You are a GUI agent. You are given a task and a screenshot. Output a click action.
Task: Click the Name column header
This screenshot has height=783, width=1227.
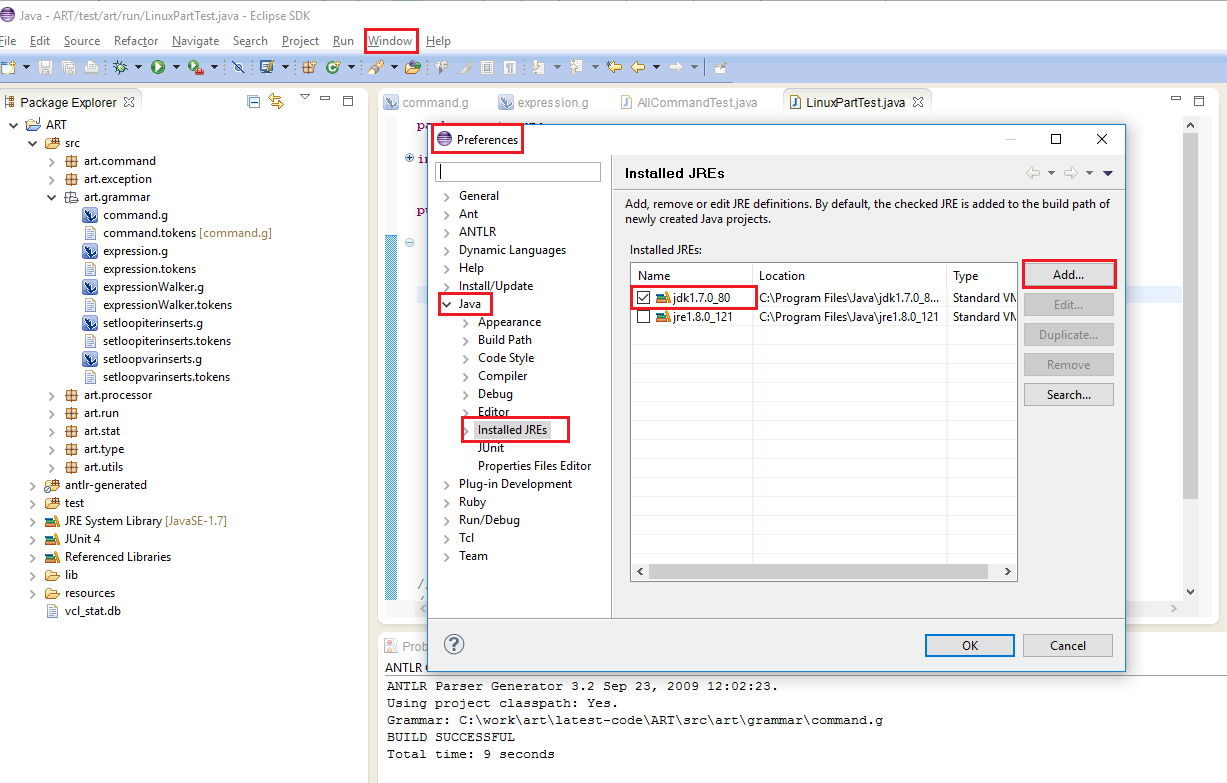[x=692, y=275]
